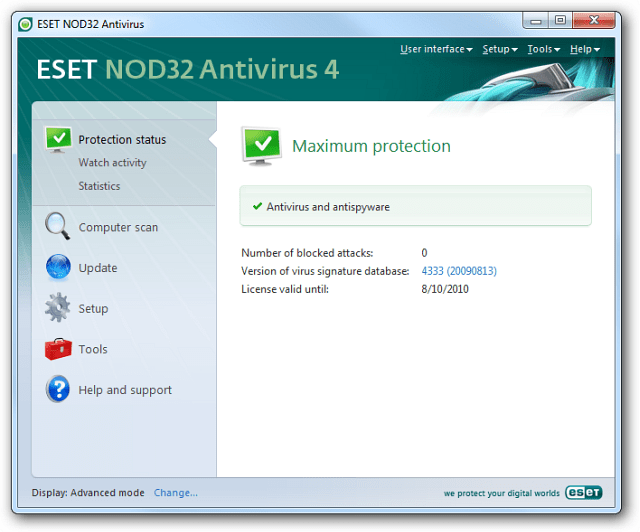
Task: Open the Help dropdown menu in header
Action: [x=585, y=49]
